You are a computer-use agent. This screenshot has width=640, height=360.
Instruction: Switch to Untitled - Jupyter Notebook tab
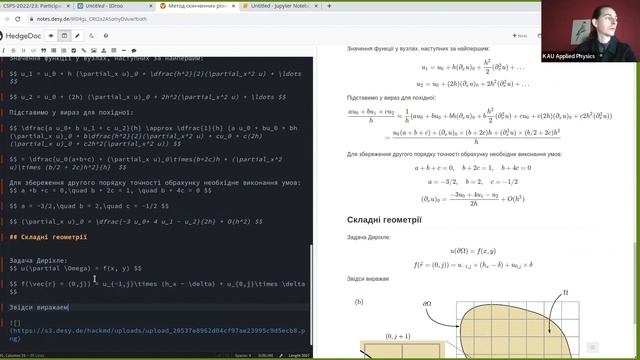pos(280,6)
